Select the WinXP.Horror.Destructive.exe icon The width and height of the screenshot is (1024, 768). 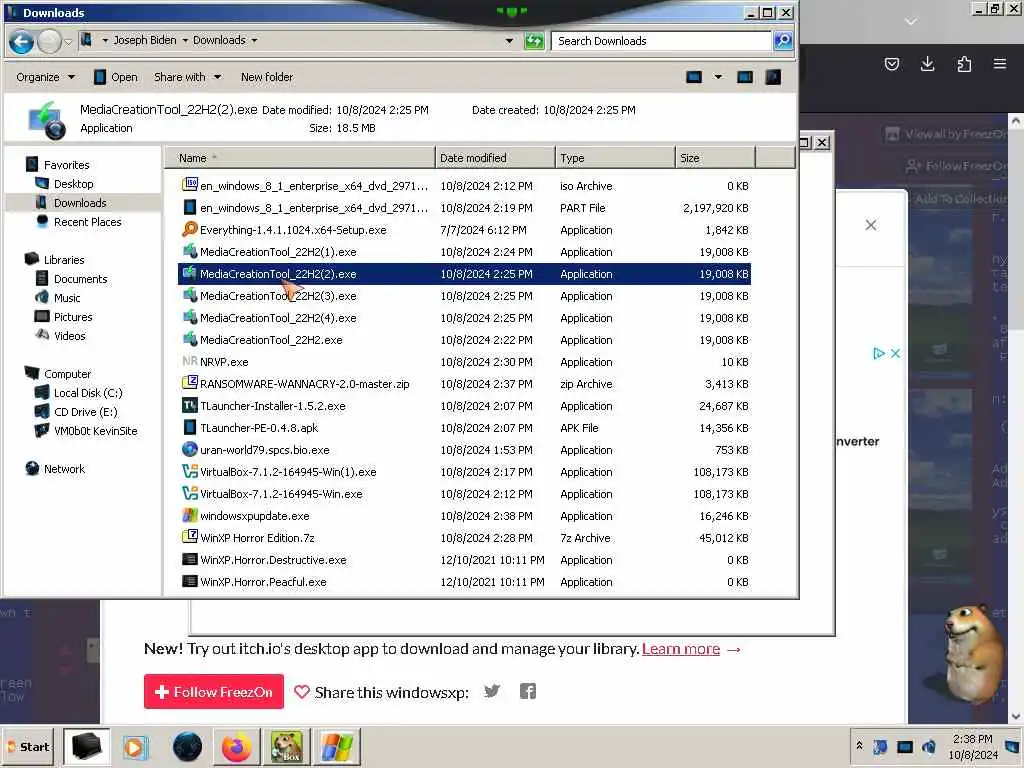[189, 559]
